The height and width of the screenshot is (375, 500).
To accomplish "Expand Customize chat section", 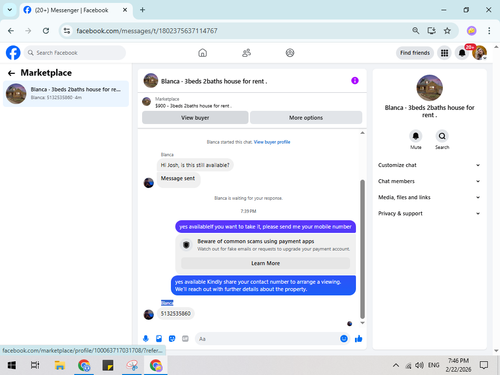I will (429, 165).
